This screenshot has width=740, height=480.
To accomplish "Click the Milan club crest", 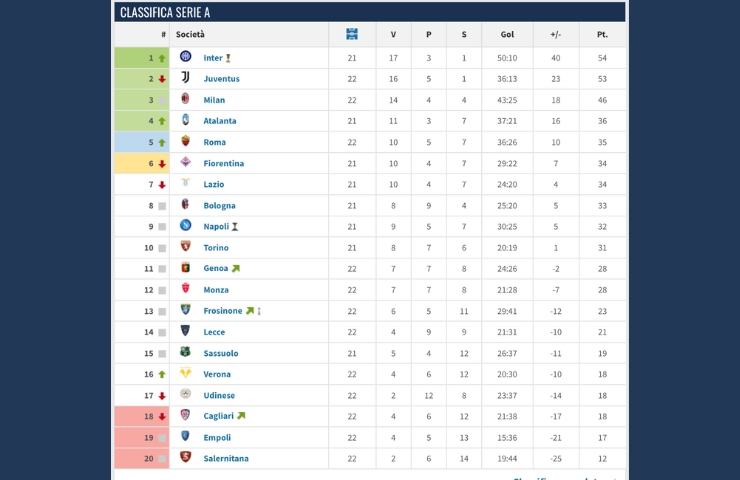I will (185, 99).
